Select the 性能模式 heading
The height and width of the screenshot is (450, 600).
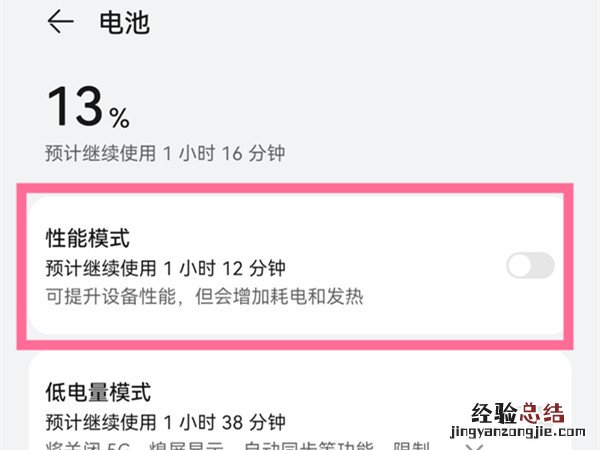coord(89,238)
